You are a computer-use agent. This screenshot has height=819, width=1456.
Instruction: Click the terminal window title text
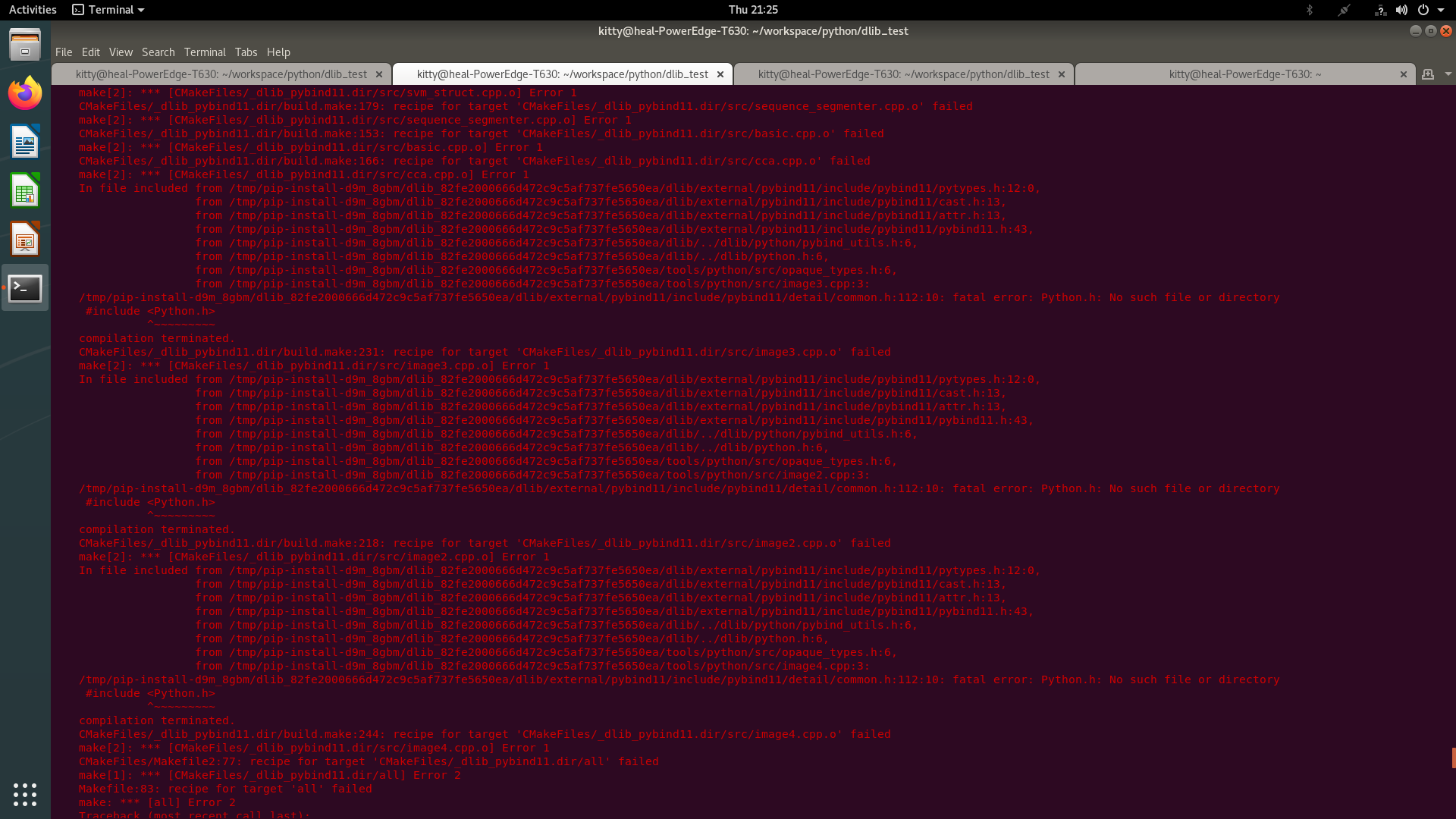point(753,31)
